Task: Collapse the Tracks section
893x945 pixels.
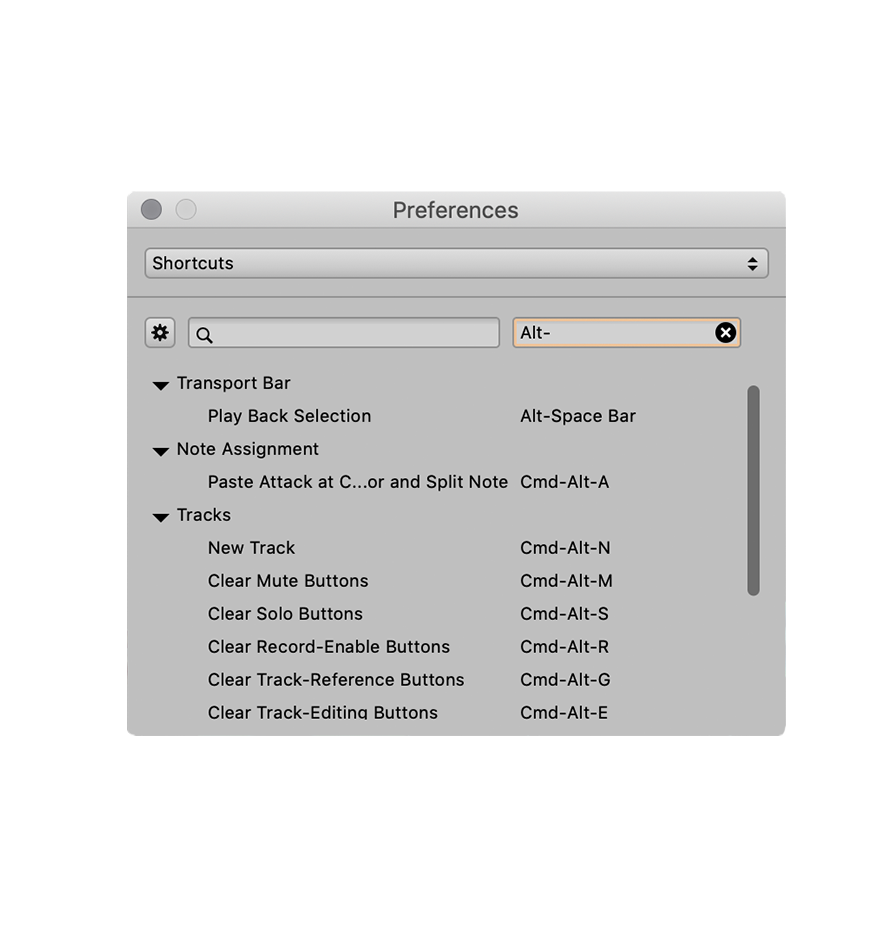Action: (160, 517)
